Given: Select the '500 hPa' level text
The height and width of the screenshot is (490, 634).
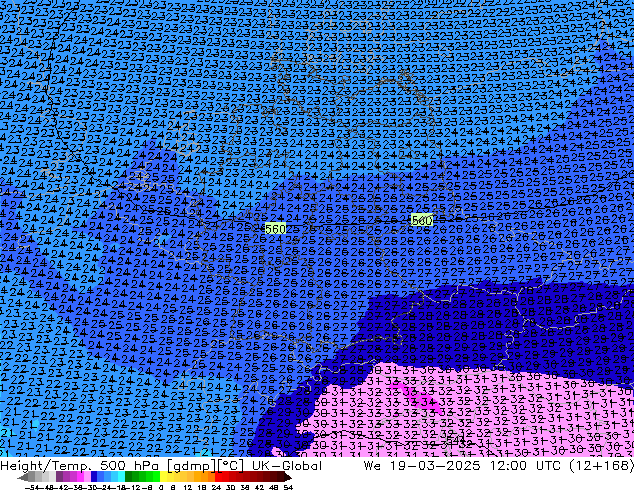Looking at the screenshot, I should point(131,465).
